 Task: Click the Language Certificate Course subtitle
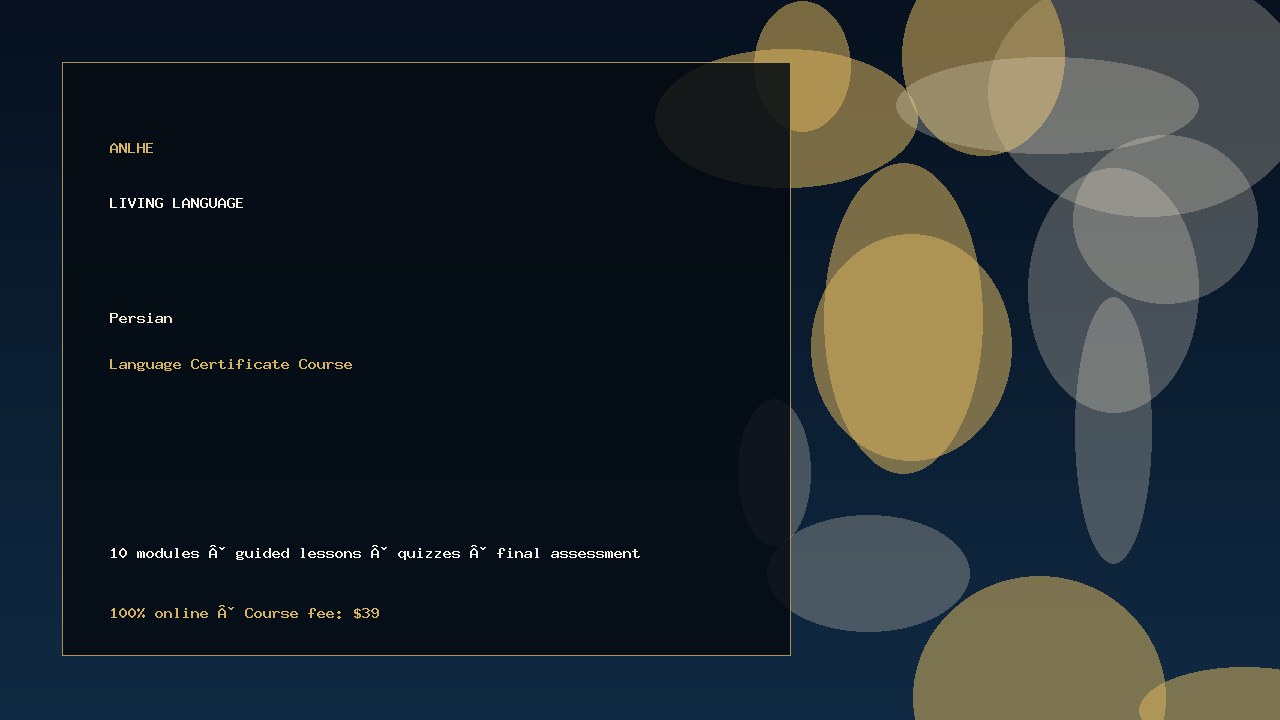tap(231, 364)
